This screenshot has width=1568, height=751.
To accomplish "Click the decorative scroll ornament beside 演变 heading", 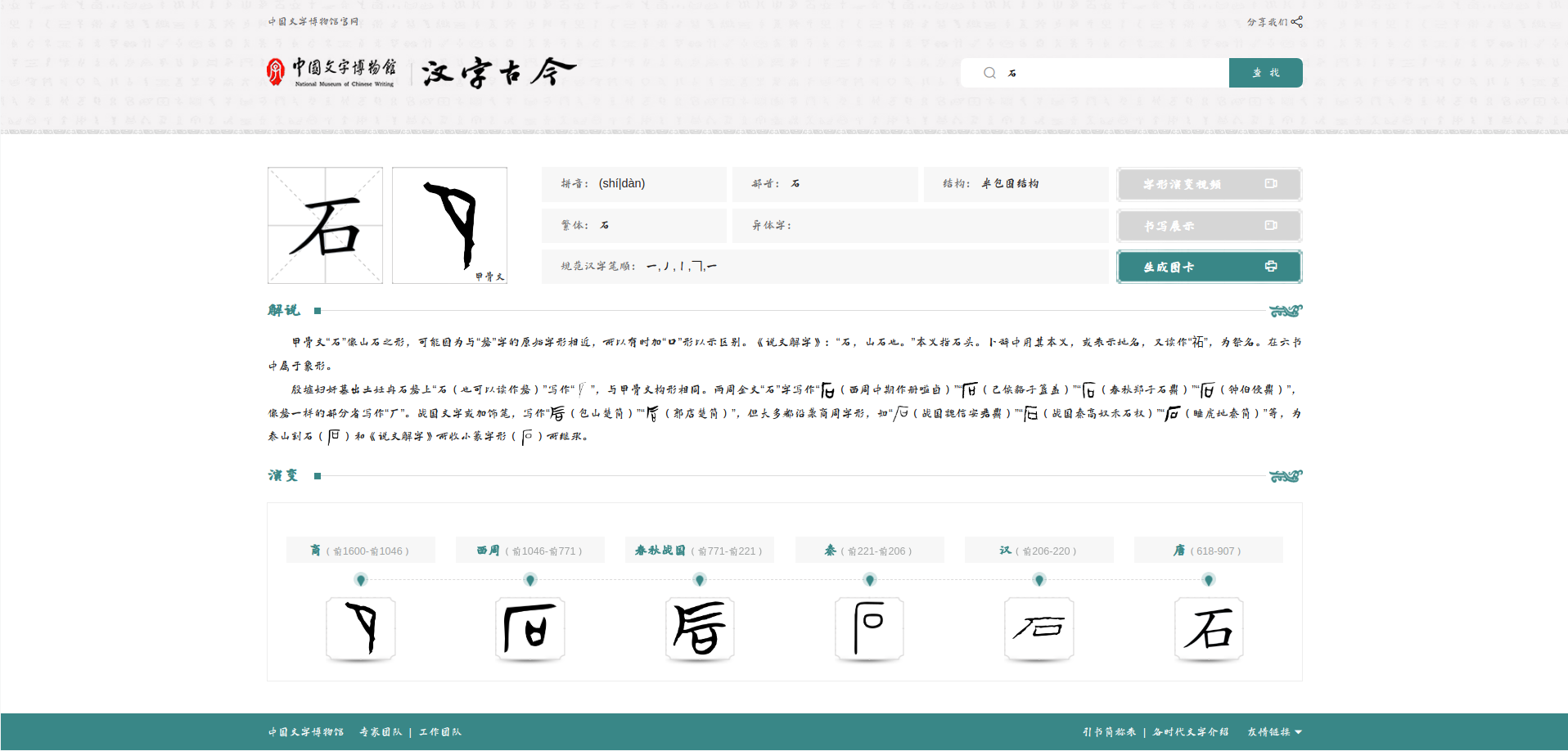I will (x=1286, y=475).
